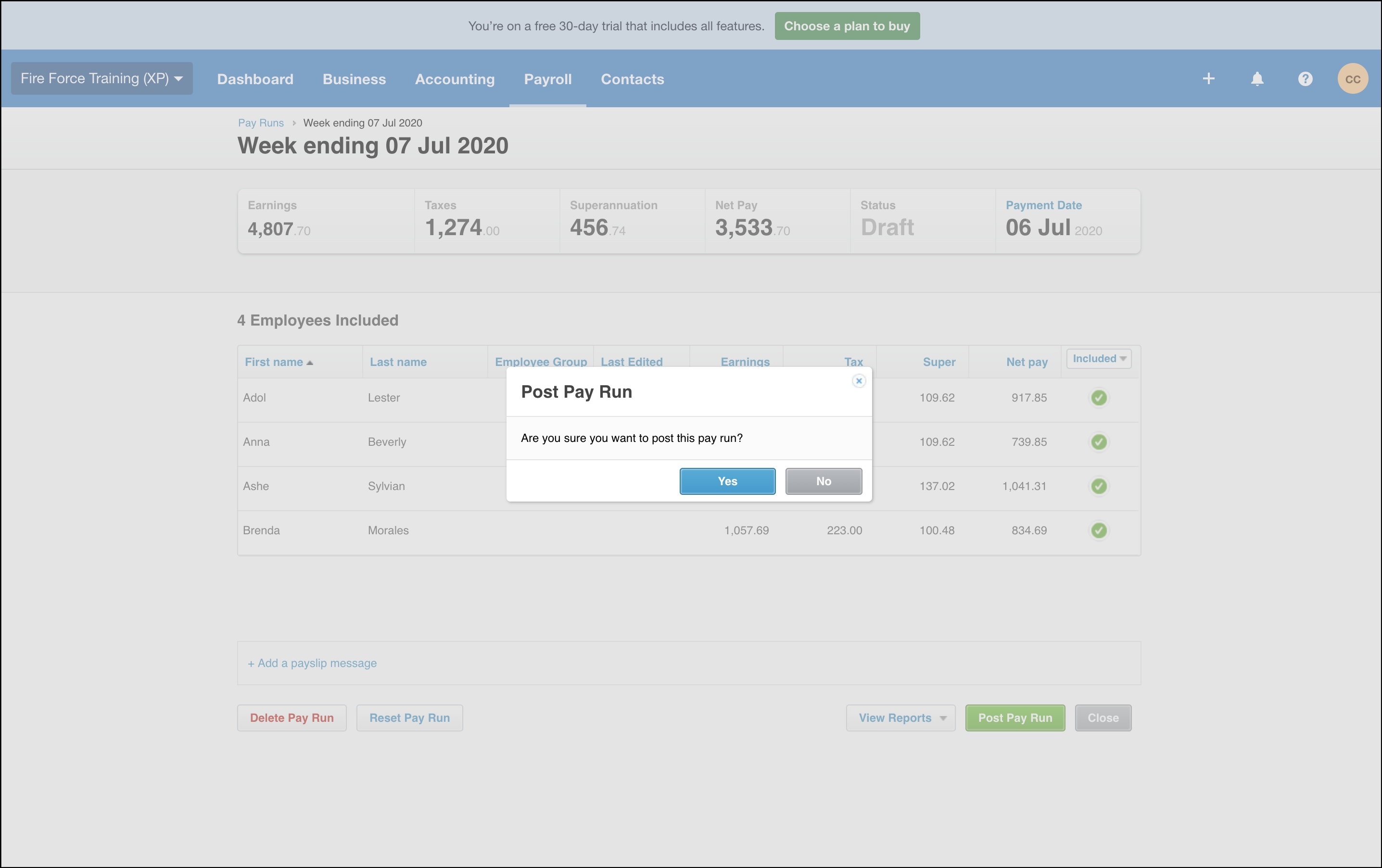Click Choose a plan to buy
Image resolution: width=1382 pixels, height=868 pixels.
click(x=847, y=26)
